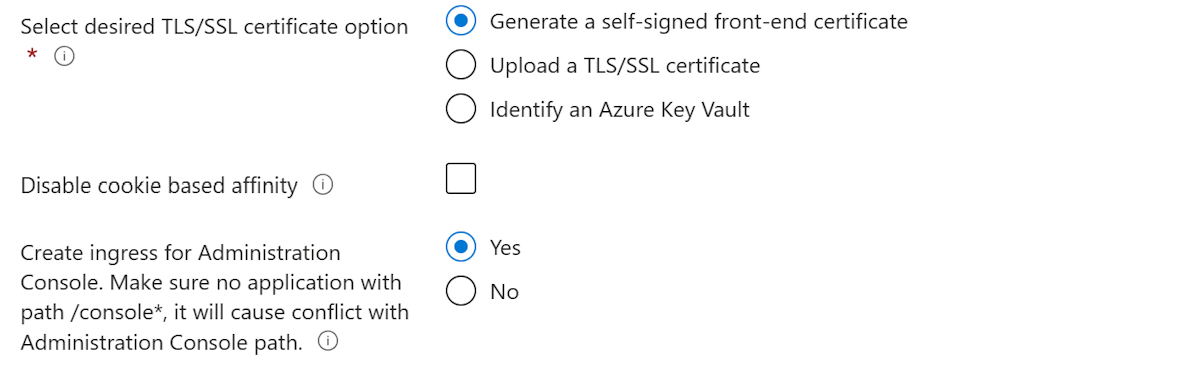The height and width of the screenshot is (366, 1200).
Task: Click 'Console. Make sure no application with' text line
Action: click(x=211, y=282)
